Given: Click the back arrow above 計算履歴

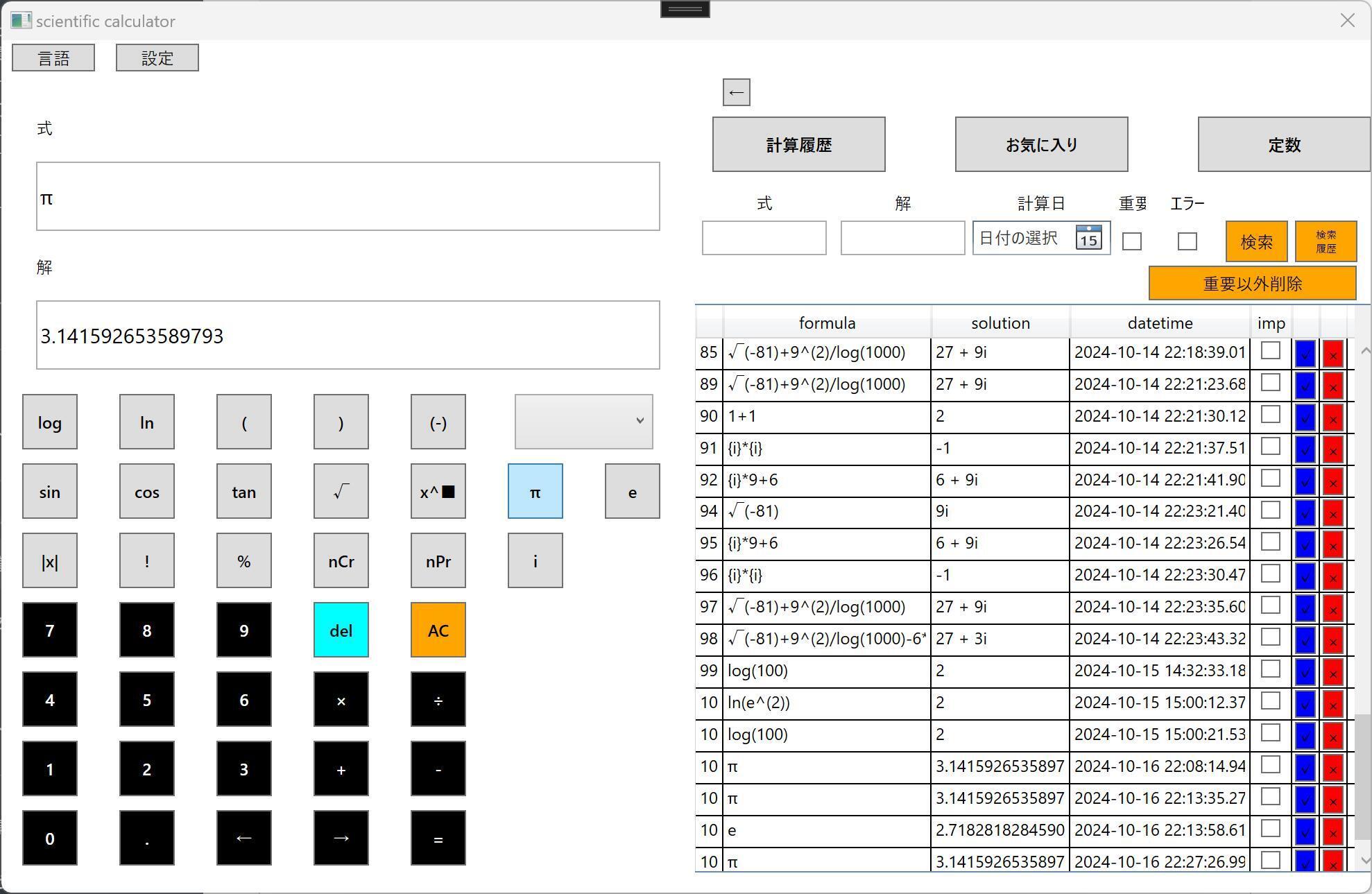Looking at the screenshot, I should coord(736,92).
